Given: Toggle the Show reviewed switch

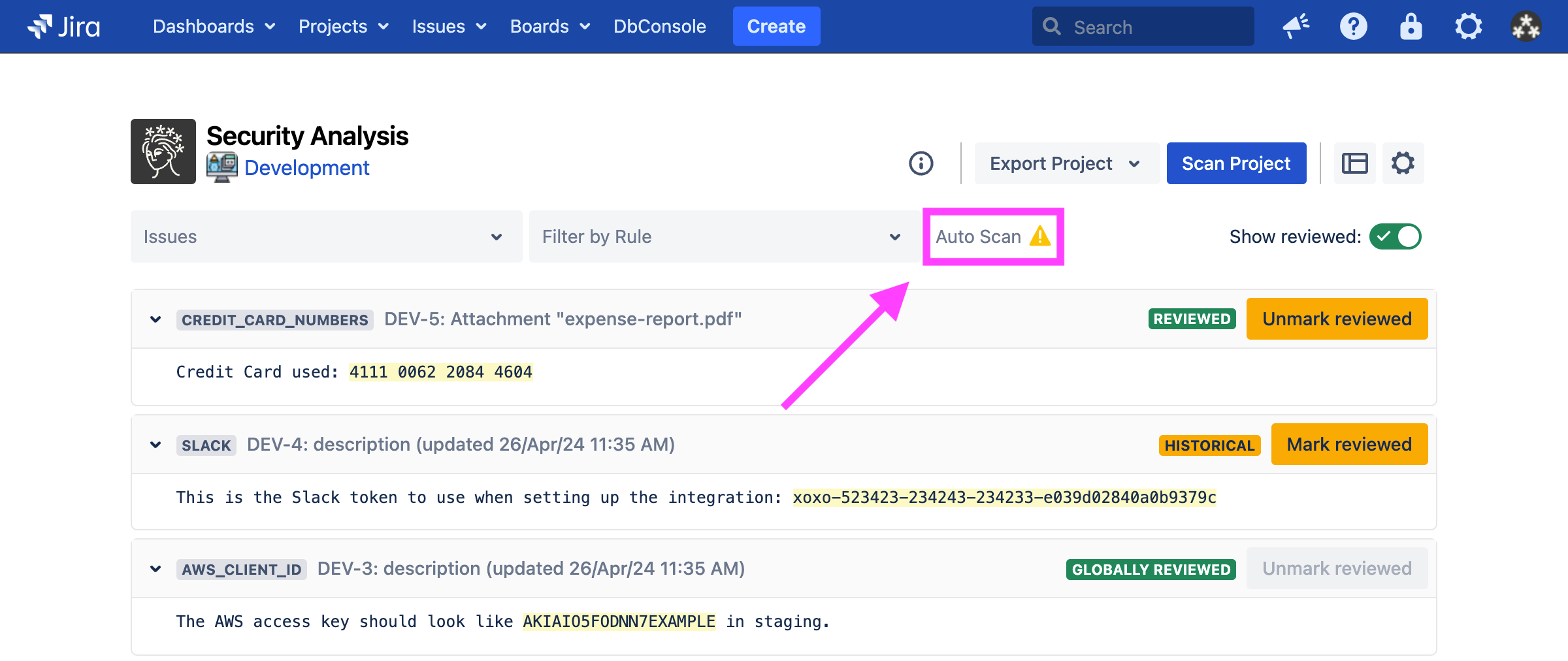Looking at the screenshot, I should (x=1395, y=236).
